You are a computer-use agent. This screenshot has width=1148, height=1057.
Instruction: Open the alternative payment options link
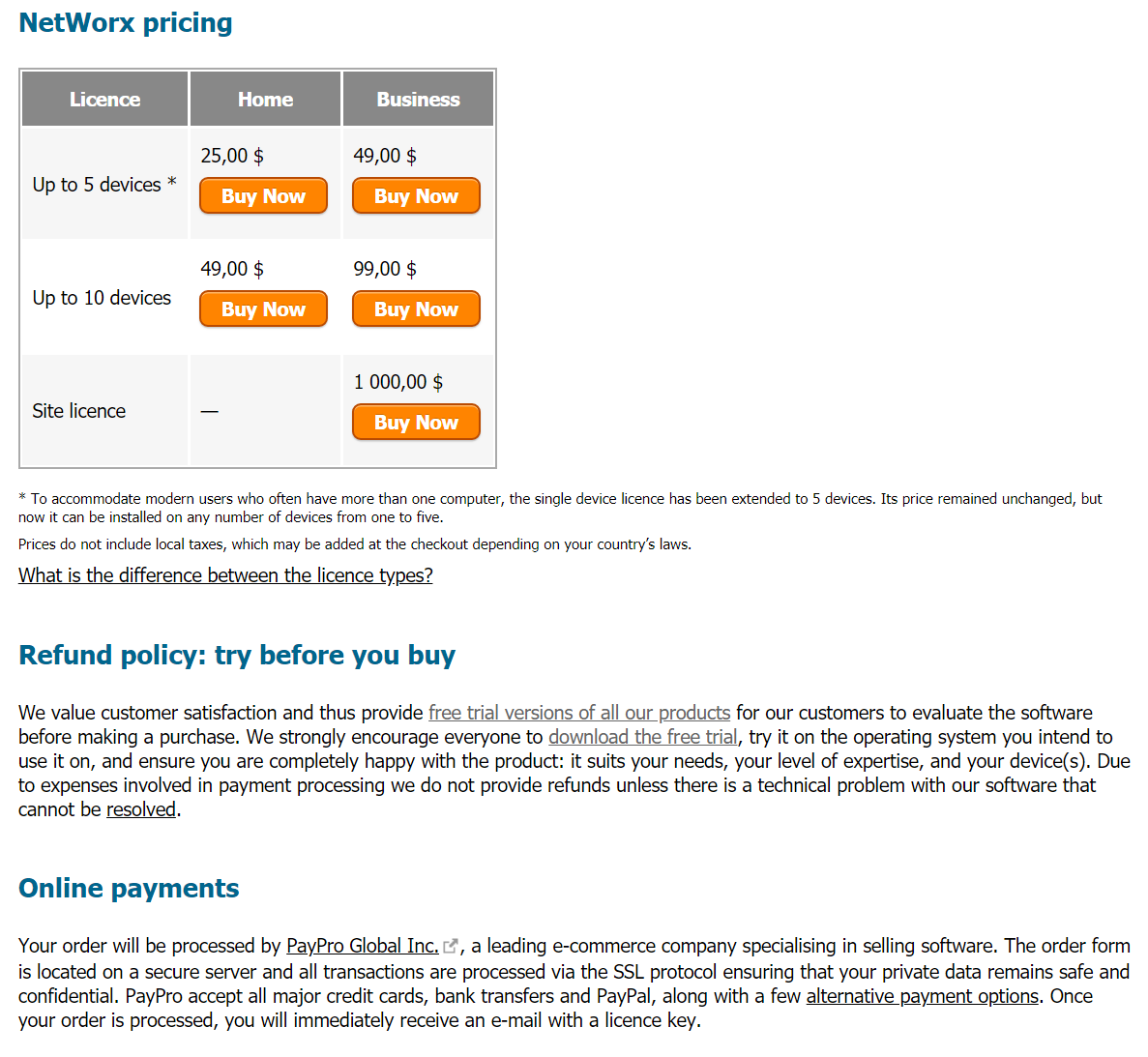(922, 996)
